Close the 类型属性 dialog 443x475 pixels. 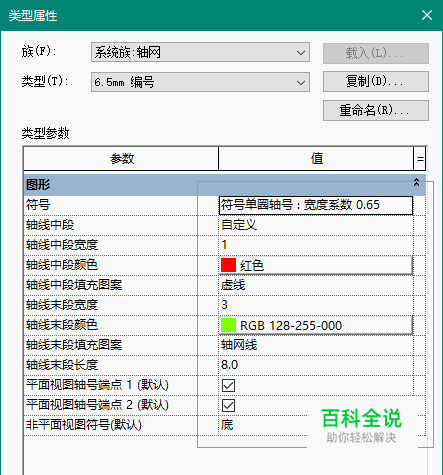(x=427, y=15)
